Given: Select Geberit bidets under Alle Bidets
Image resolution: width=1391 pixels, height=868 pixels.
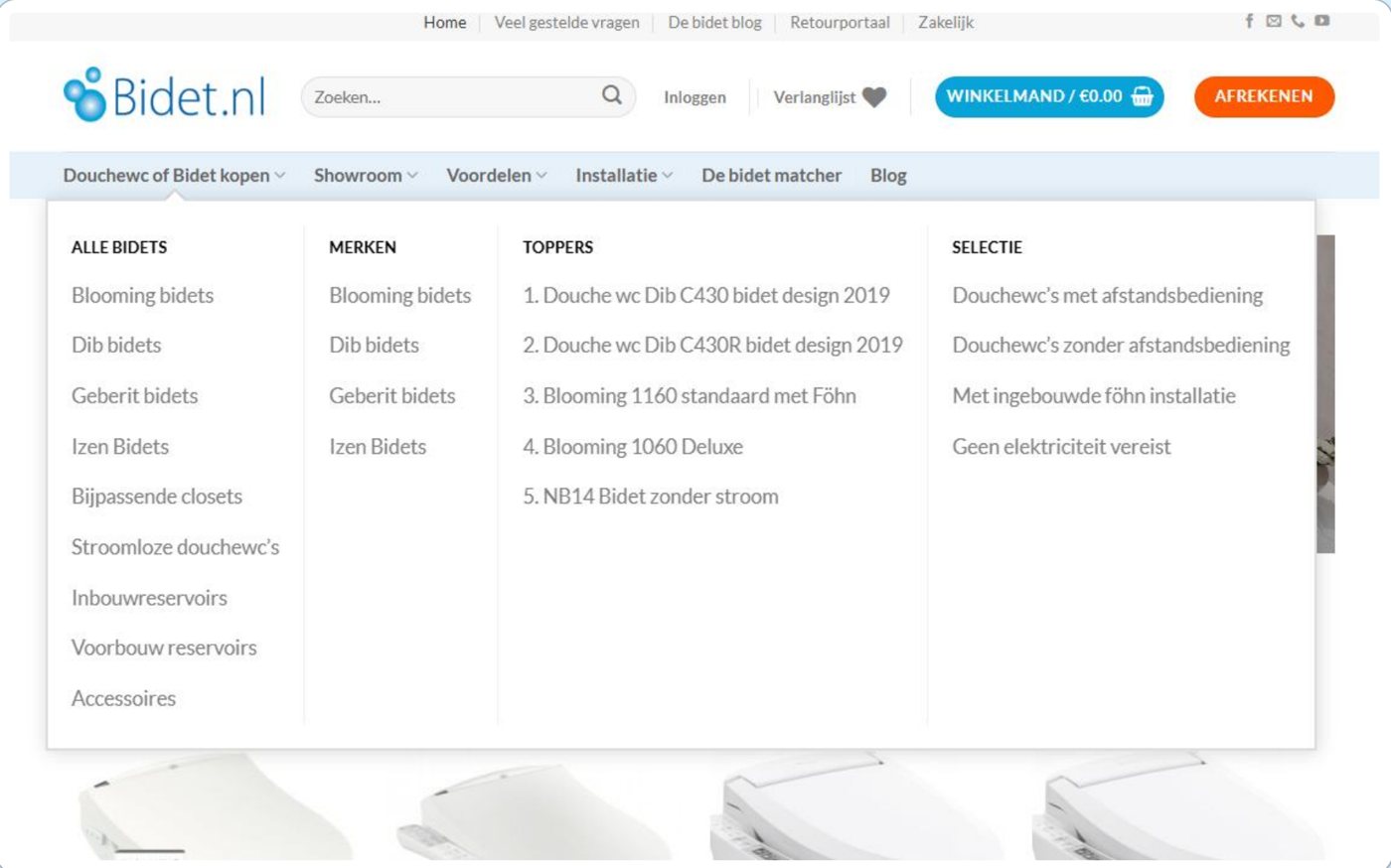Looking at the screenshot, I should 135,396.
